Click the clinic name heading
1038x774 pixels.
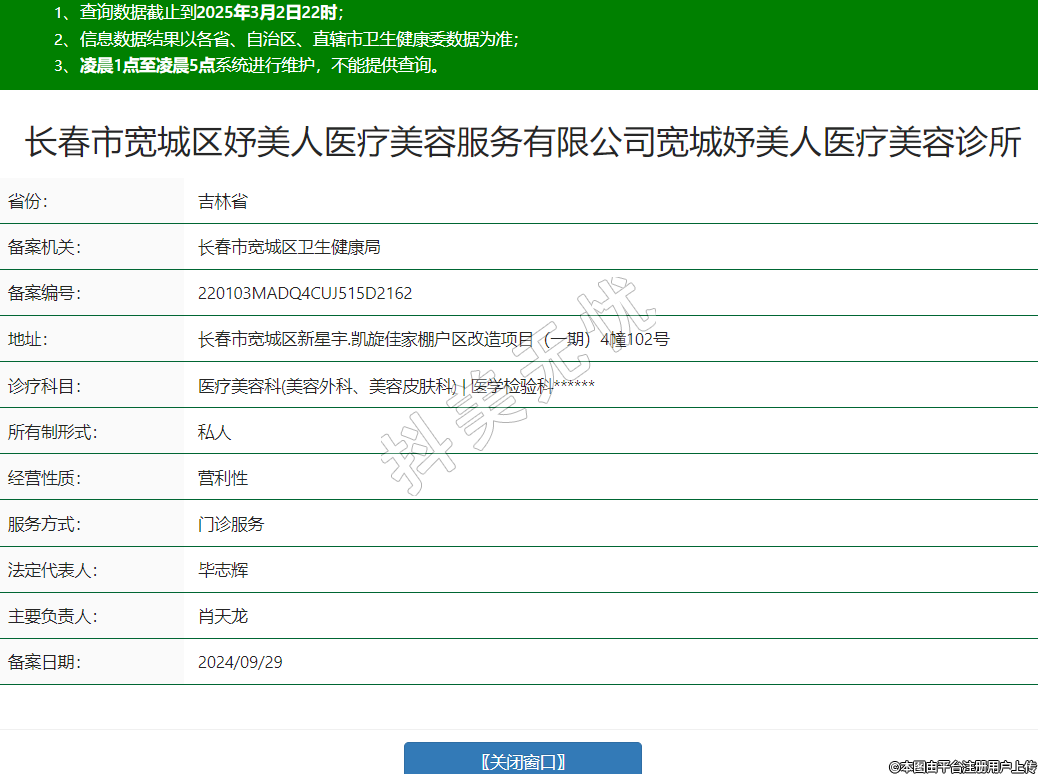(522, 143)
